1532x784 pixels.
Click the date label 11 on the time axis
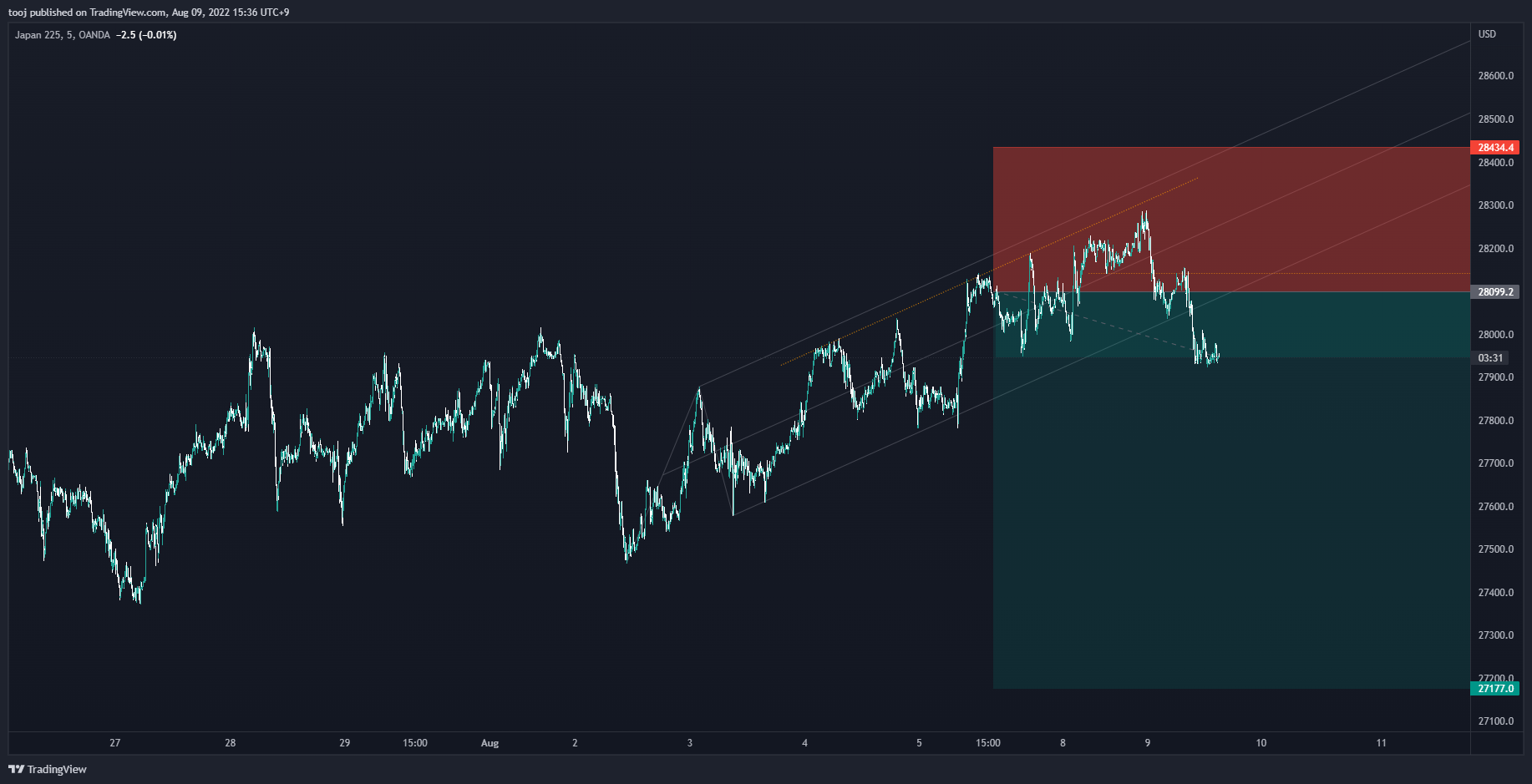click(1382, 743)
